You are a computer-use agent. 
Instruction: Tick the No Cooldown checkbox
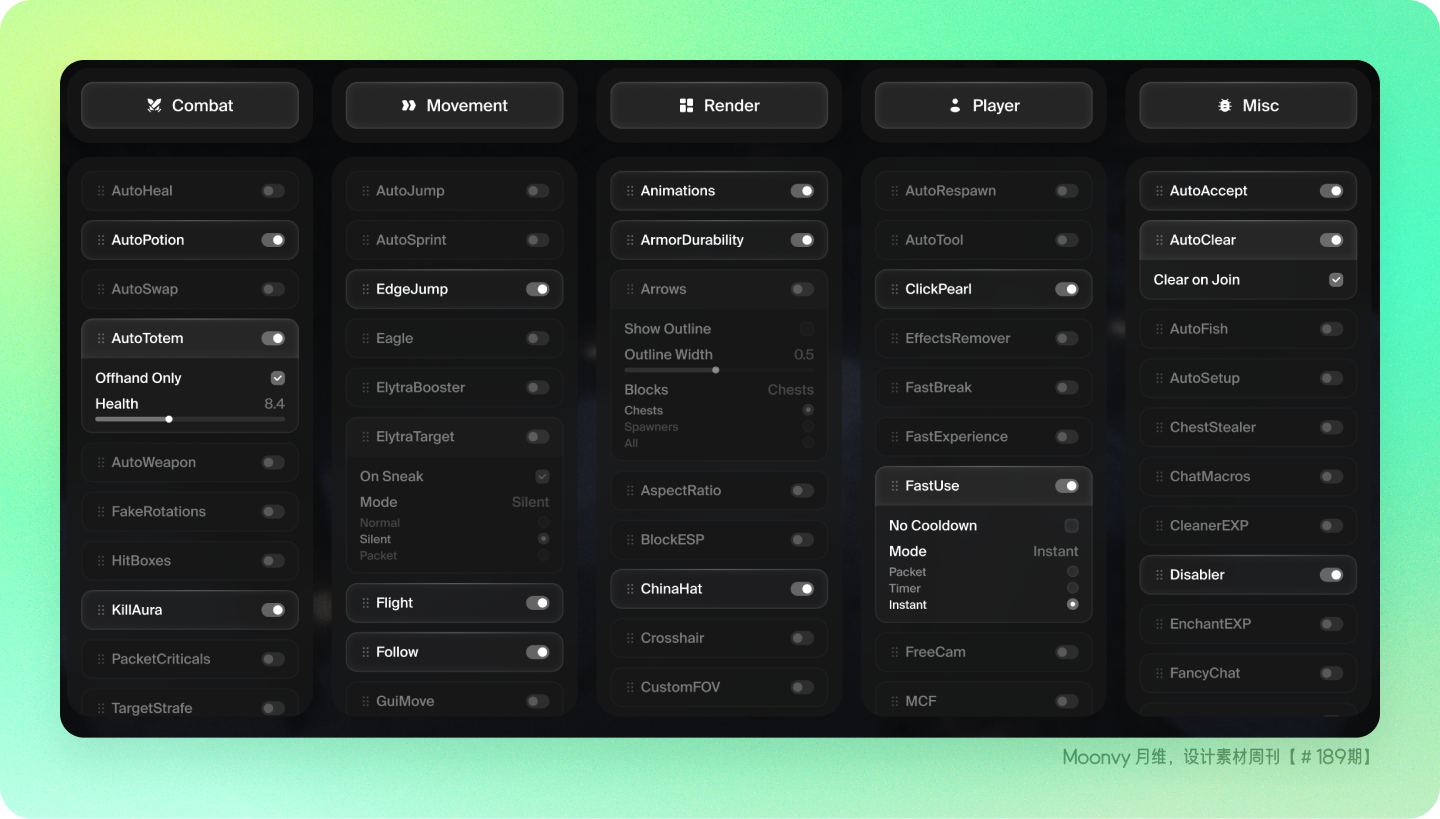click(1072, 526)
